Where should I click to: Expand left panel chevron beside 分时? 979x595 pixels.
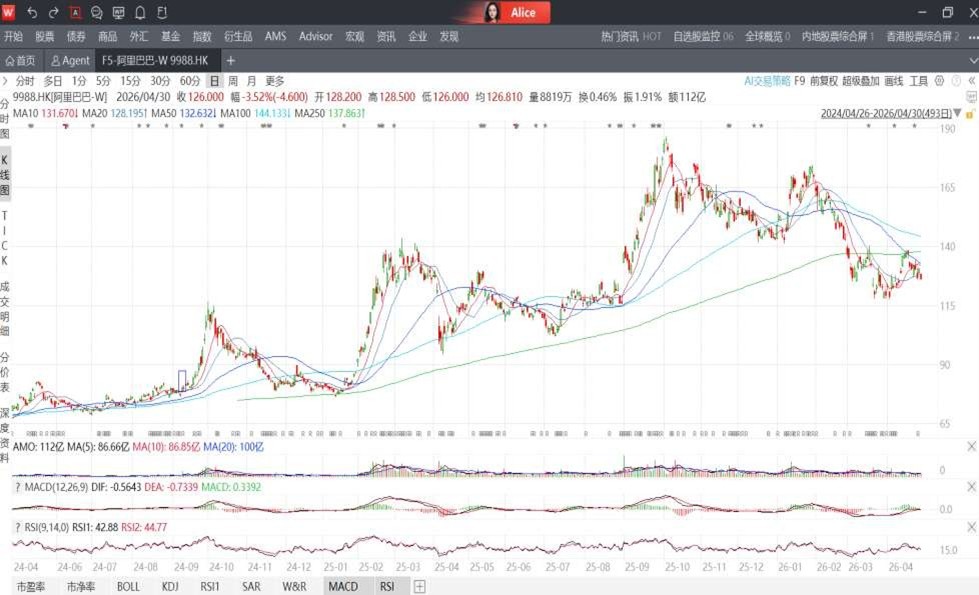click(x=5, y=81)
